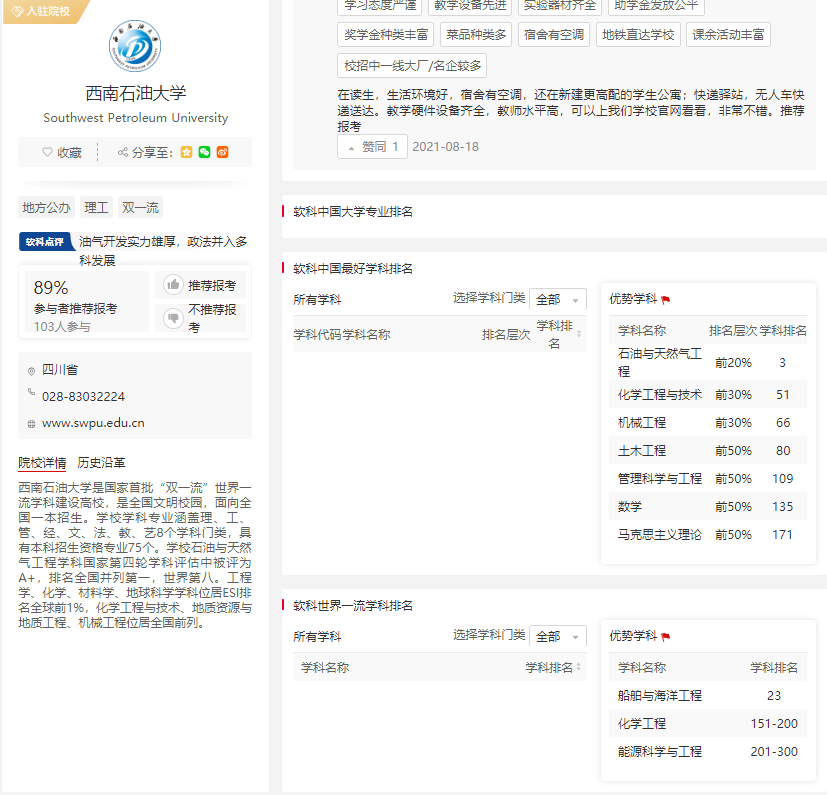827x795 pixels.
Task: Upvote the review with 赞同 1
Action: click(372, 147)
